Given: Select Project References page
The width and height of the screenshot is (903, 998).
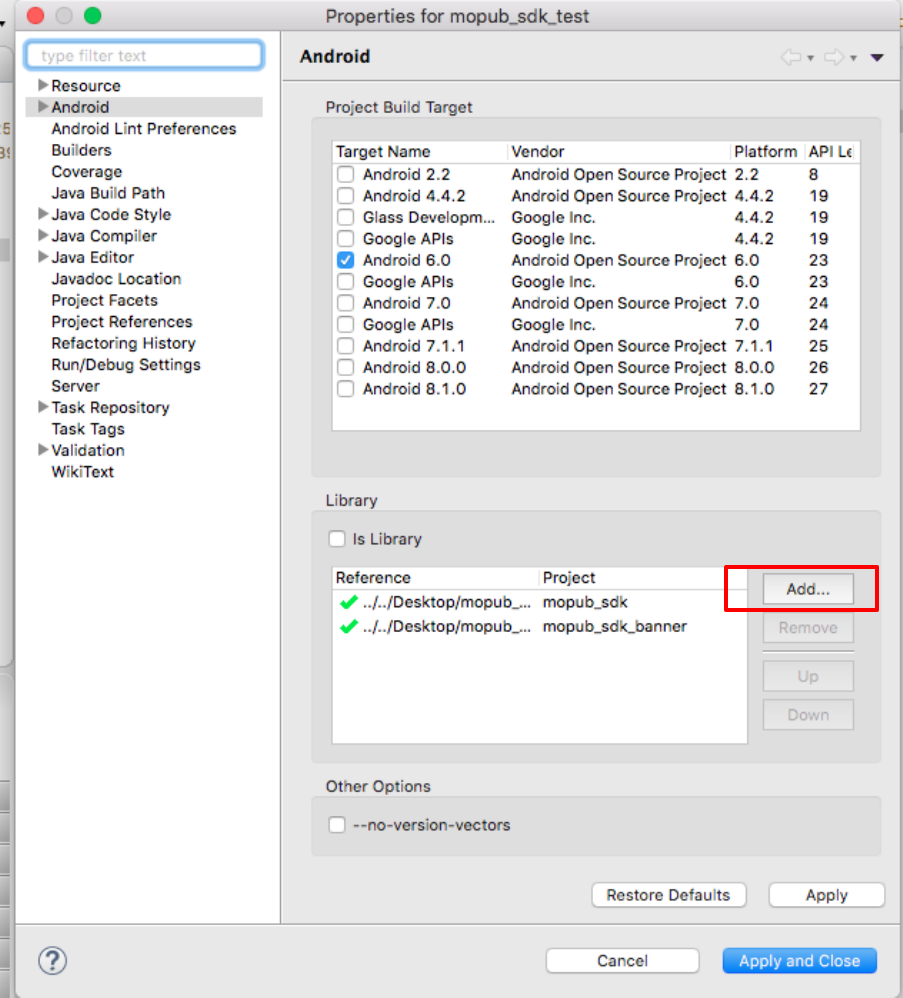Looking at the screenshot, I should tap(122, 322).
